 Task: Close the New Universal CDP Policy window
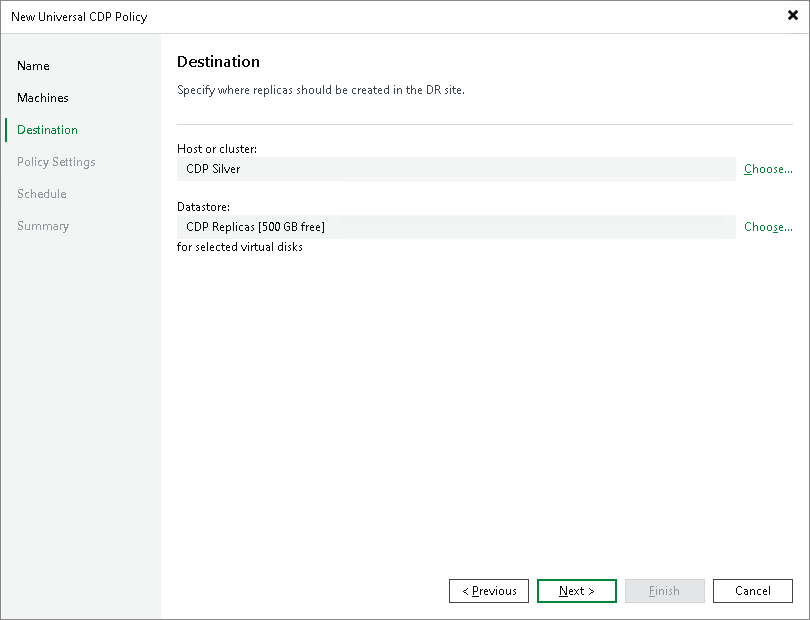(791, 15)
